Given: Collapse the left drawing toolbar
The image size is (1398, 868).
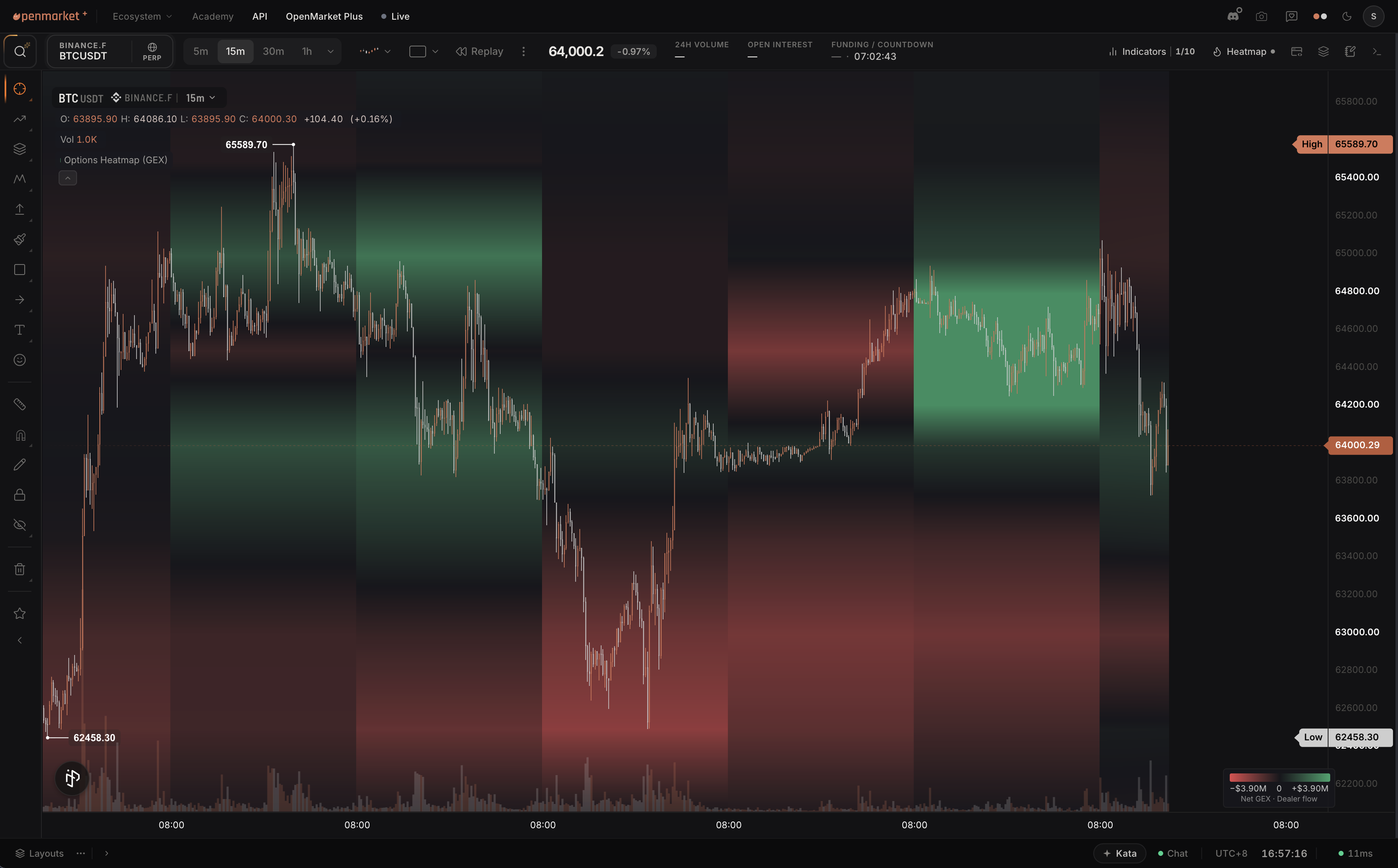Looking at the screenshot, I should click(20, 640).
